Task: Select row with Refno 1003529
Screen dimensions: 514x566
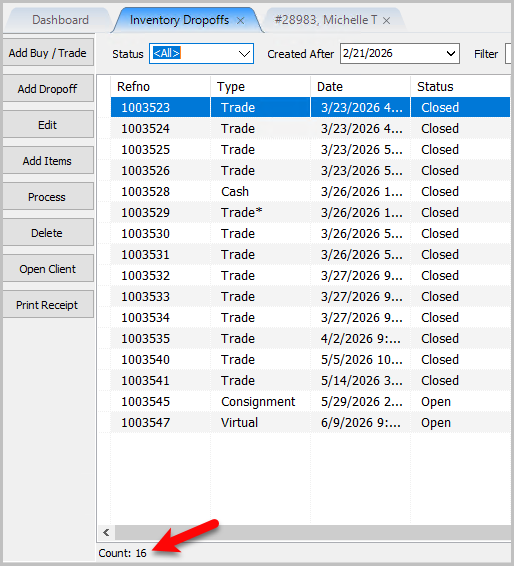Action: pos(310,213)
